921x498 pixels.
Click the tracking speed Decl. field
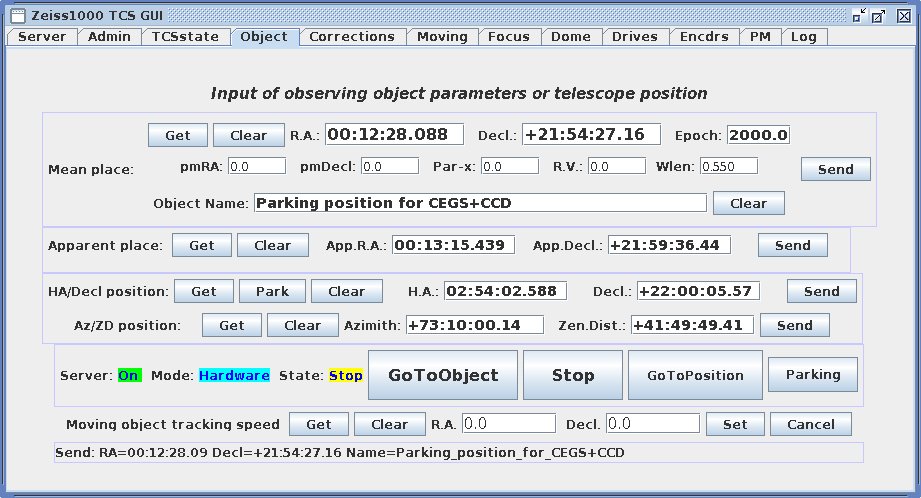point(653,423)
